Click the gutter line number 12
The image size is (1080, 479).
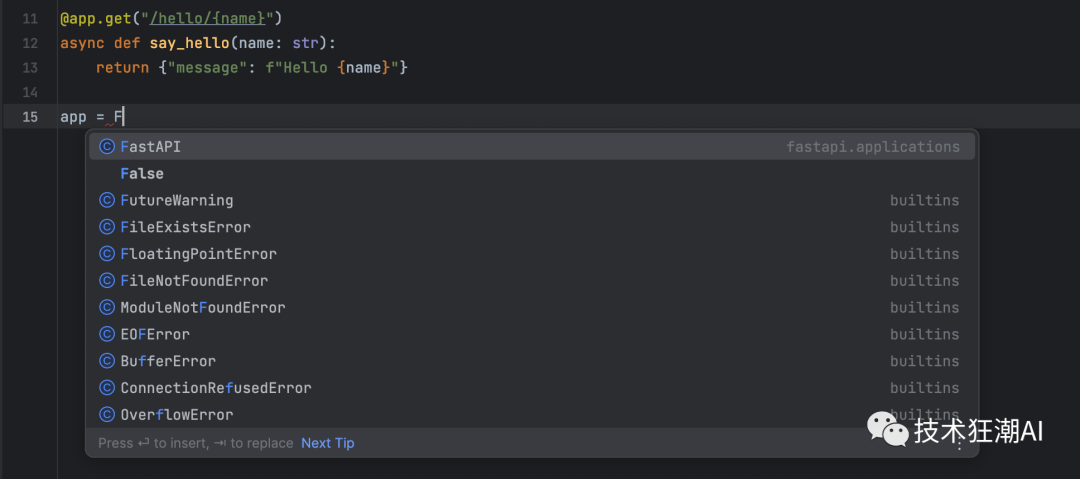pos(29,43)
